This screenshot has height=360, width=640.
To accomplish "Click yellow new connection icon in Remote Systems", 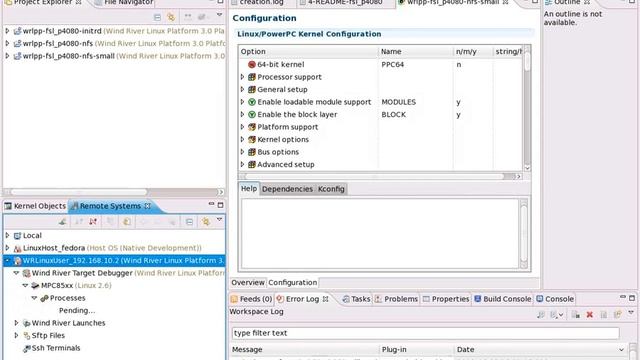I will tap(127, 222).
